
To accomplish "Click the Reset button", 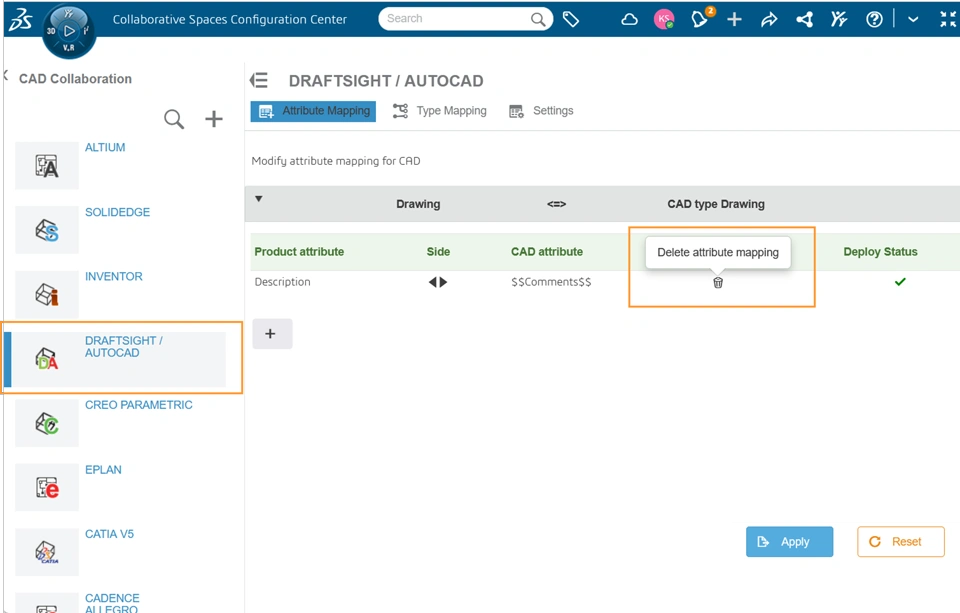I will 901,542.
